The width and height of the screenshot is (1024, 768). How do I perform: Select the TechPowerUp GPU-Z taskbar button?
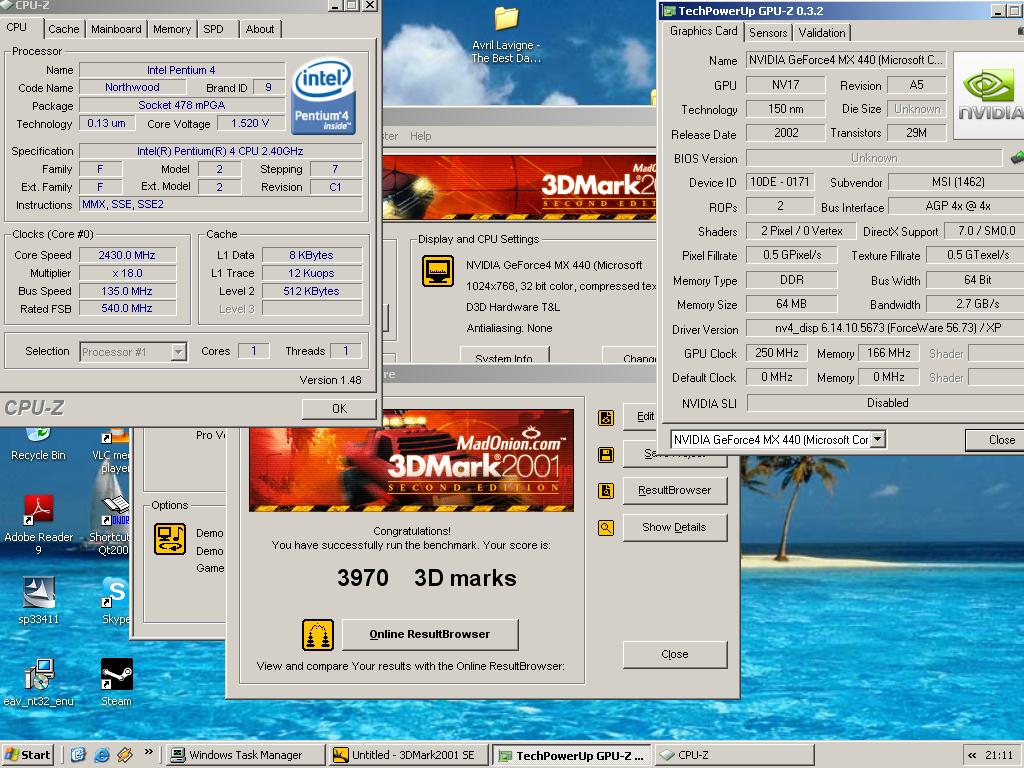(571, 756)
